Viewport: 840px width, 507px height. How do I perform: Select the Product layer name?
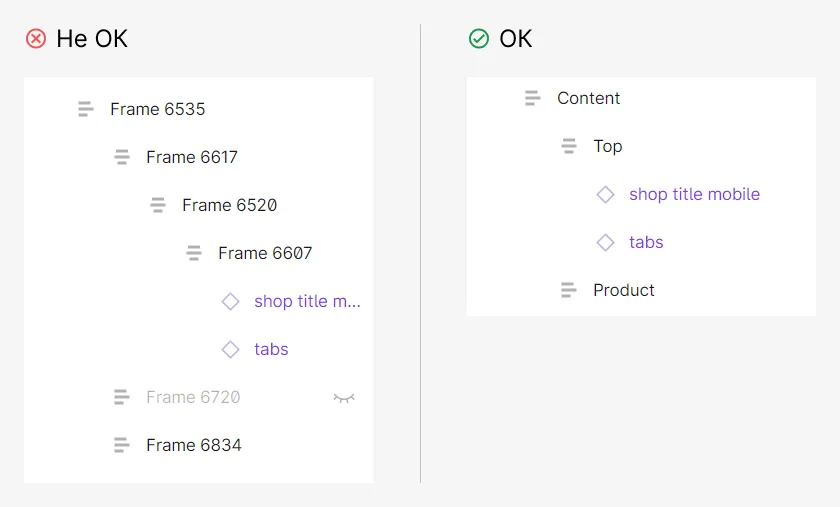624,290
